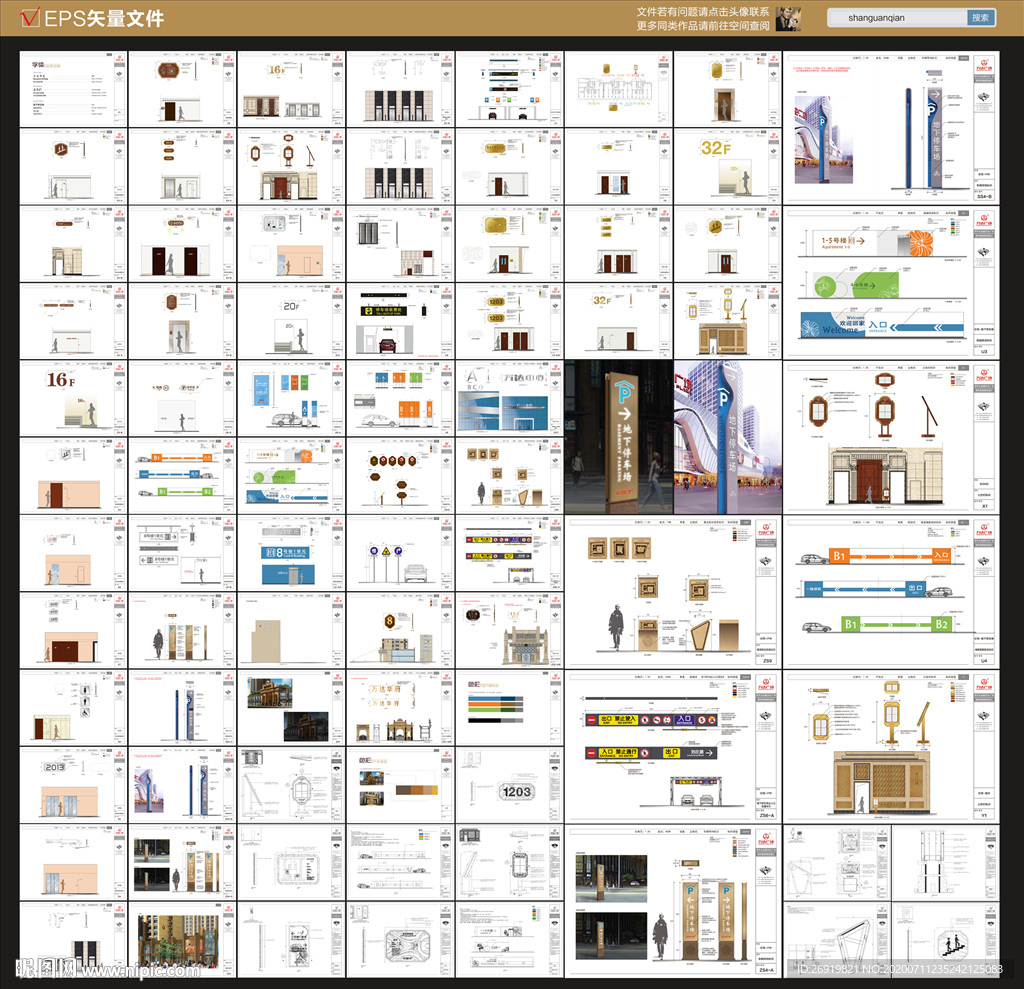The image size is (1024, 989).
Task: Open the brown colour palette with photos thumbnail
Action: tap(400, 785)
